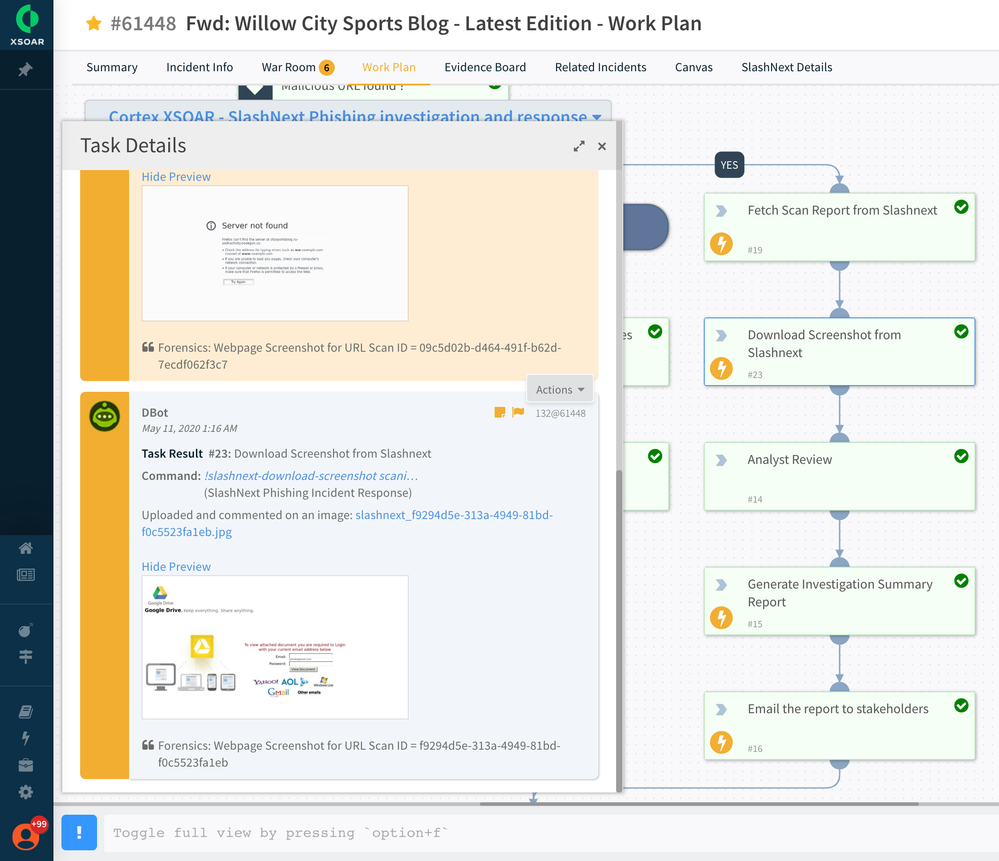Click the flag evidence icon on DBot entry

[518, 412]
